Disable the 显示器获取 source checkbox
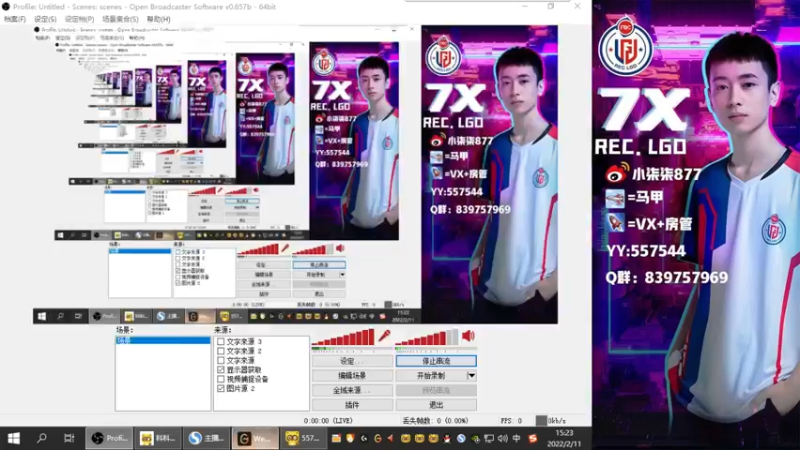Viewport: 800px width, 450px height. (x=220, y=369)
